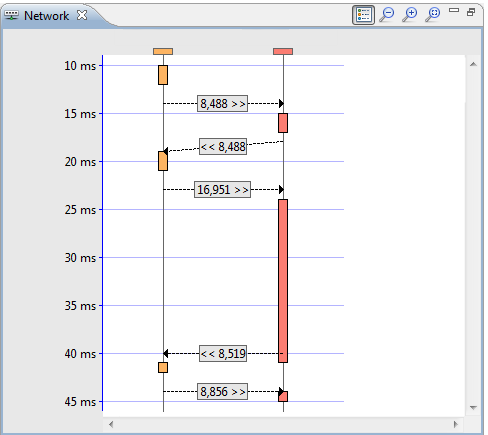Click the horizontal scrollbar left arrow

tap(111, 424)
